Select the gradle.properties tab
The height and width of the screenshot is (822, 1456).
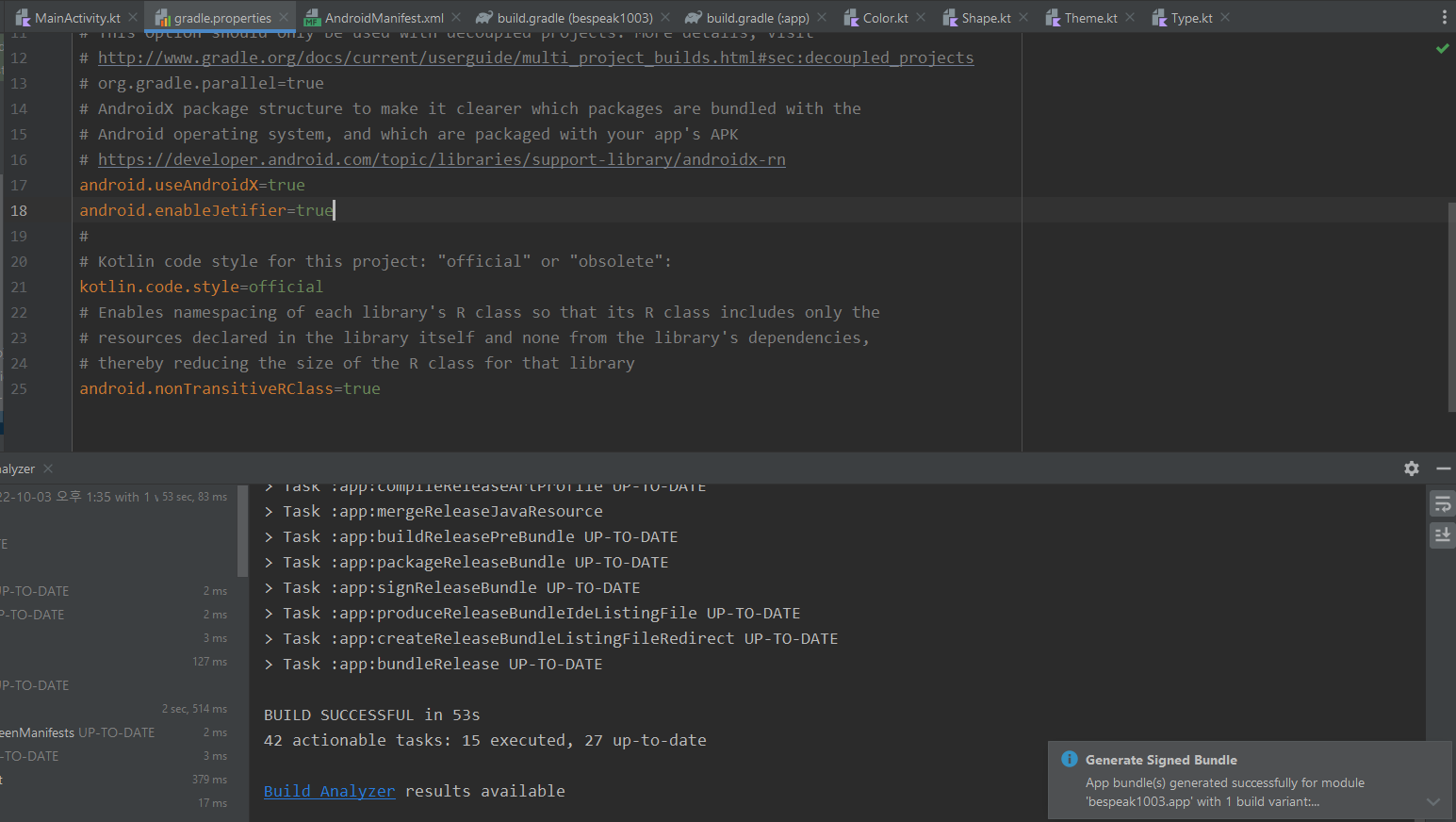click(222, 18)
